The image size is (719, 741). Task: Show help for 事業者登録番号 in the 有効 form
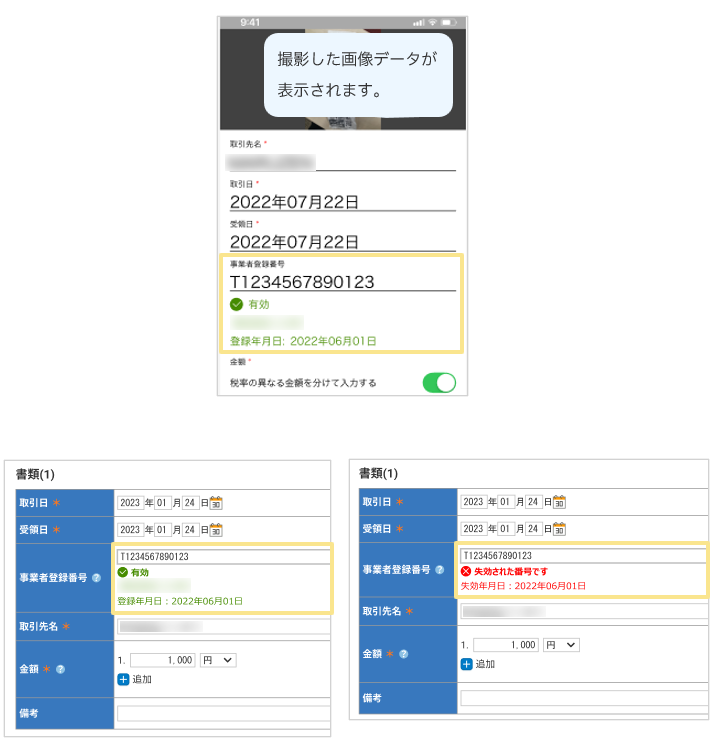pyautogui.click(x=96, y=578)
